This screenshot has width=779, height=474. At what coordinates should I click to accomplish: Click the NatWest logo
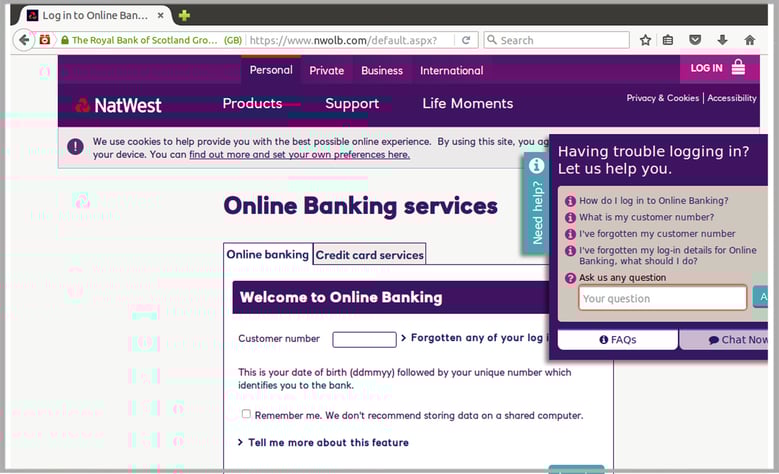pos(118,105)
